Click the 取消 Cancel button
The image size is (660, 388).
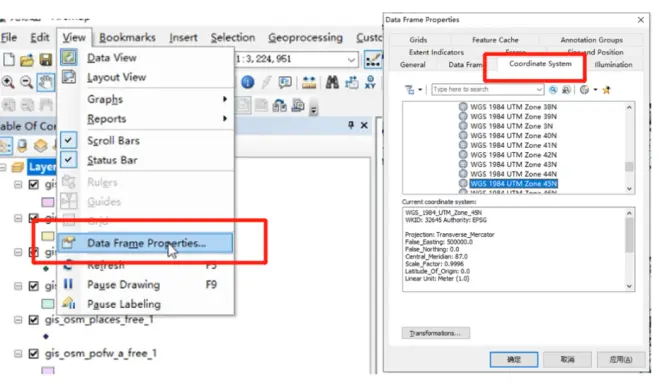(567, 359)
